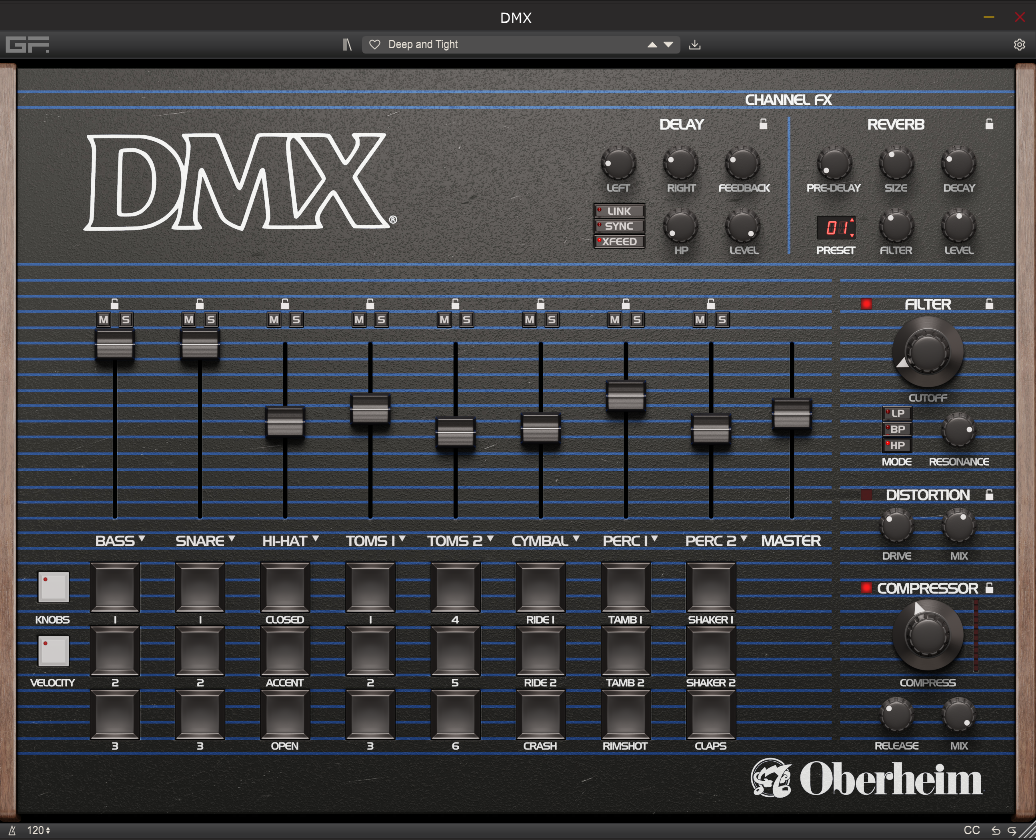Viewport: 1036px width, 840px height.
Task: Open settings gear in the top bar
Action: (1019, 44)
